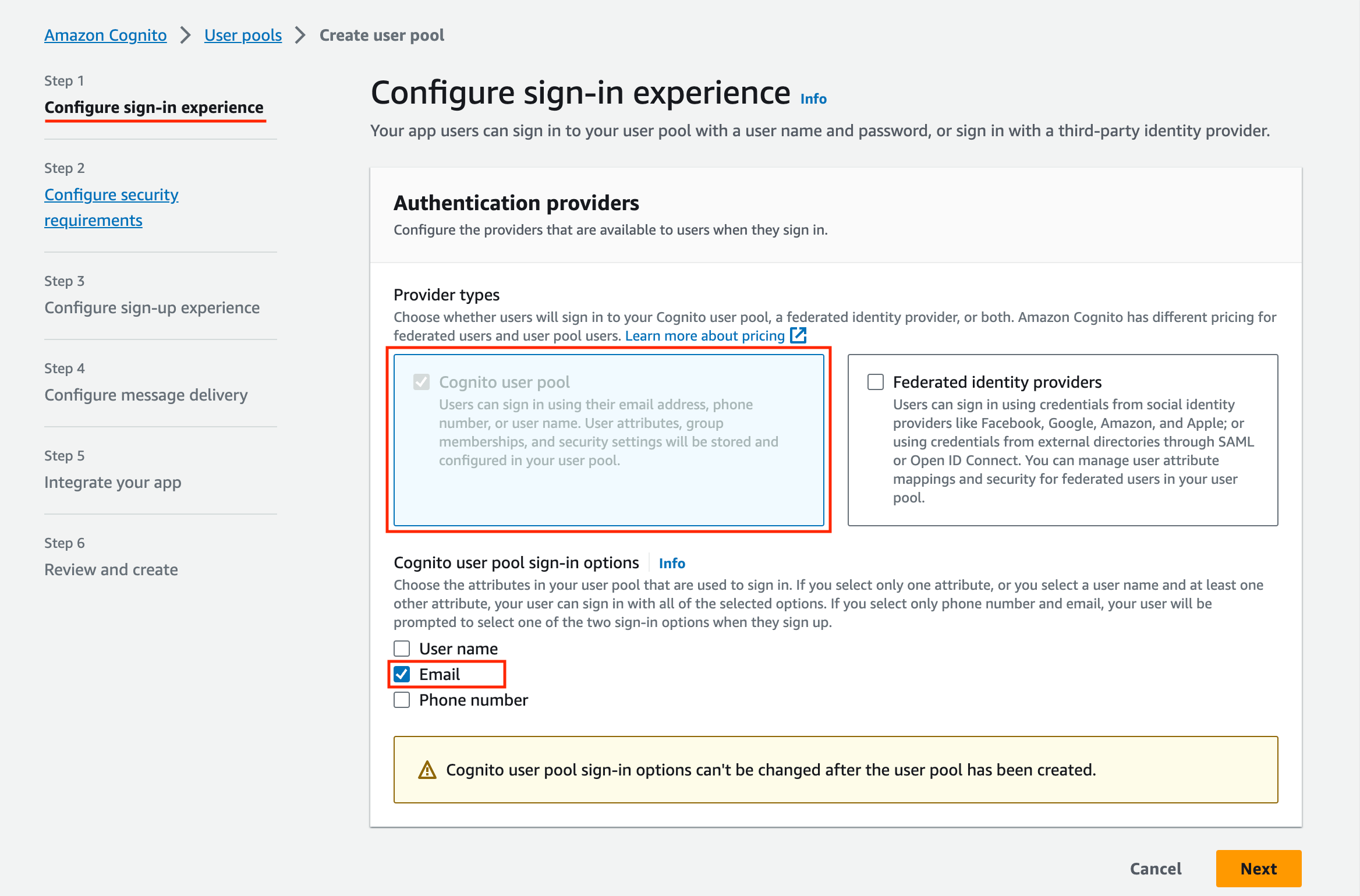This screenshot has height=896, width=1360.
Task: Check the Phone number sign-in option
Action: pos(402,700)
